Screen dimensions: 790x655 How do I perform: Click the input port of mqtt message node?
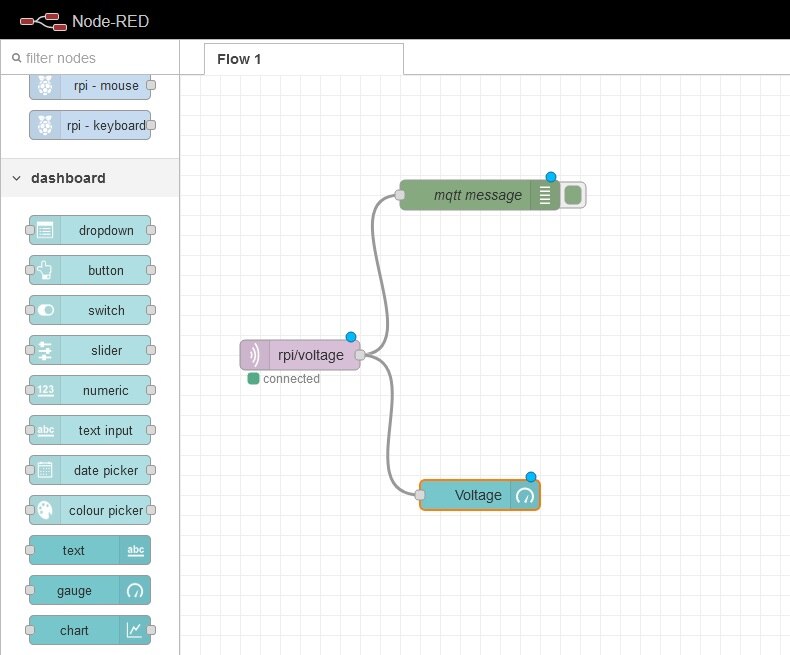tap(400, 195)
